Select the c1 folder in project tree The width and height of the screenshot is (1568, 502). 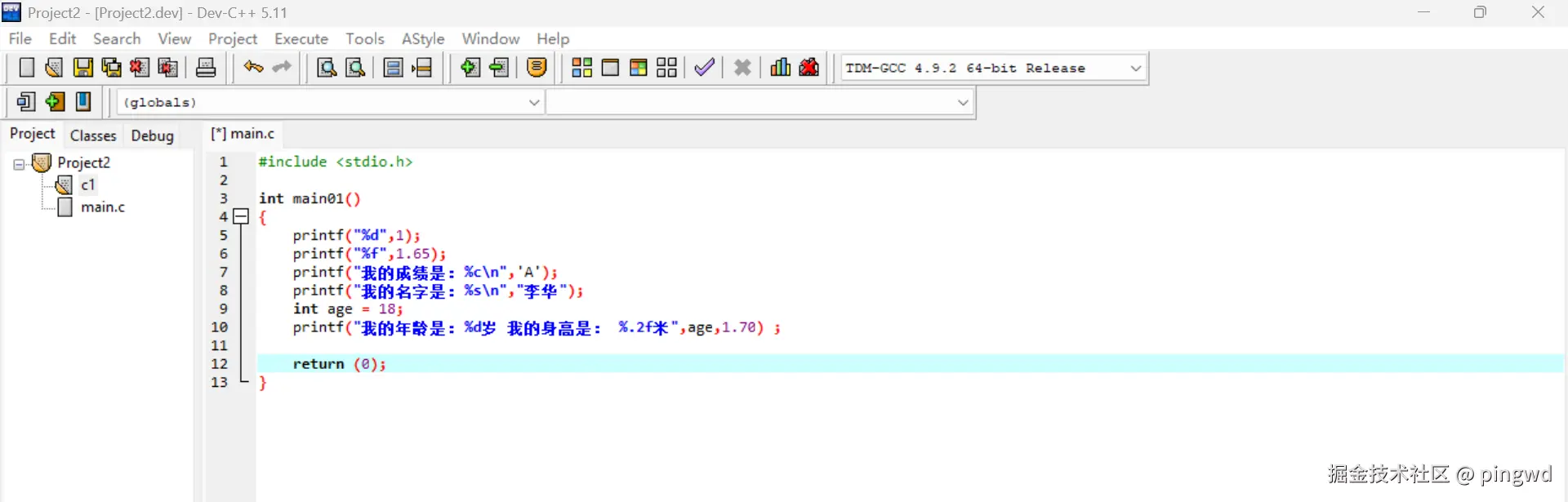88,184
